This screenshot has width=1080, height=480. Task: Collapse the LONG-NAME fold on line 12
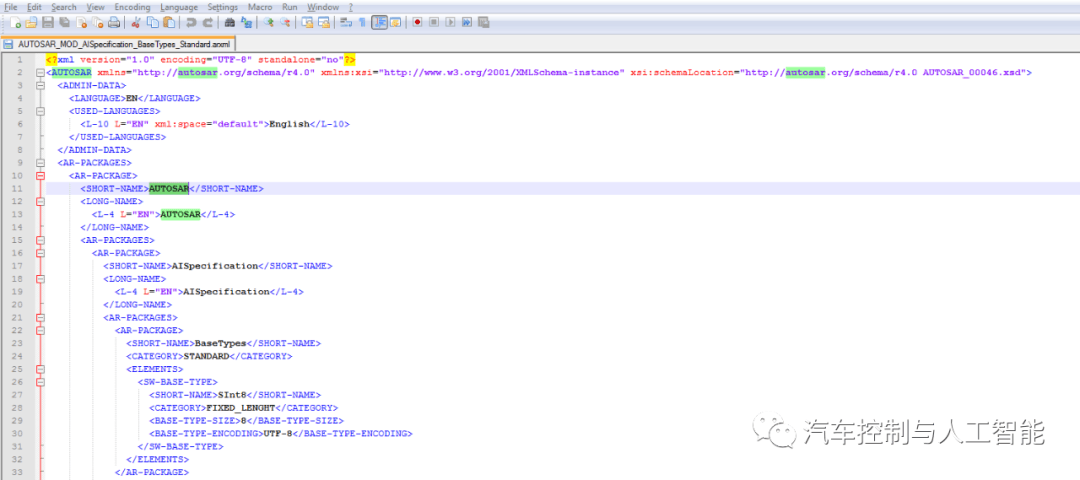(41, 202)
